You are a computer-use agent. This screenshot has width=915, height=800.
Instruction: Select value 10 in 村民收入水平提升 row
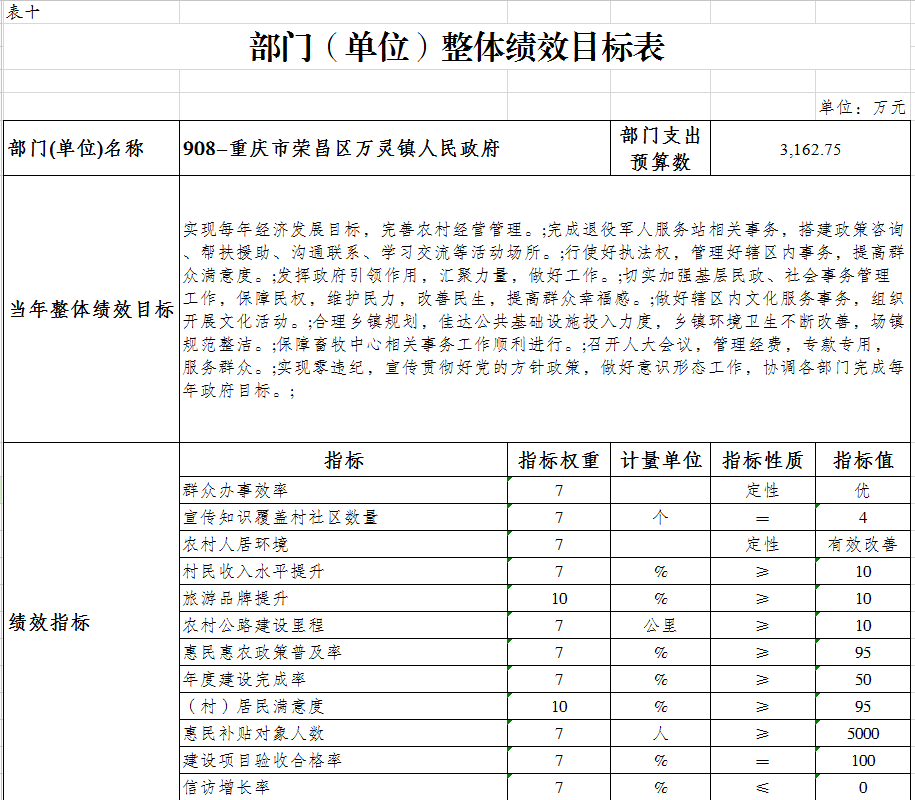pyautogui.click(x=862, y=571)
